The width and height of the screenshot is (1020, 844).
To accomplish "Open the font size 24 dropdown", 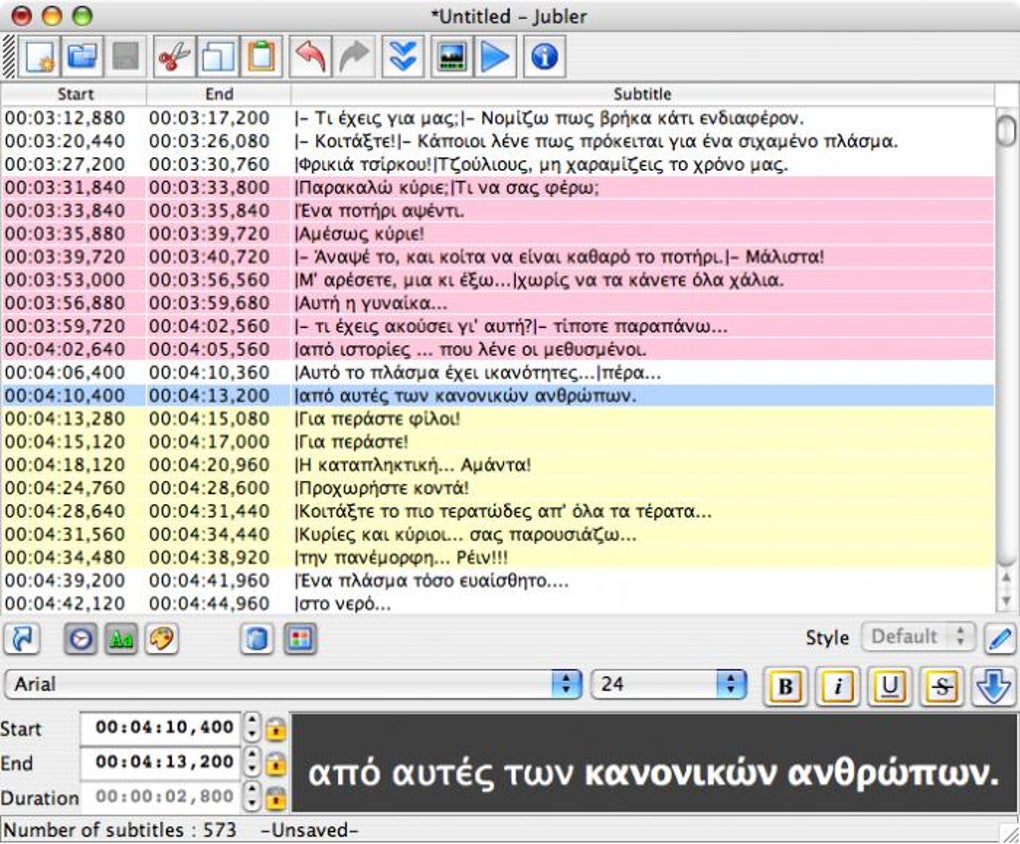I will [668, 684].
